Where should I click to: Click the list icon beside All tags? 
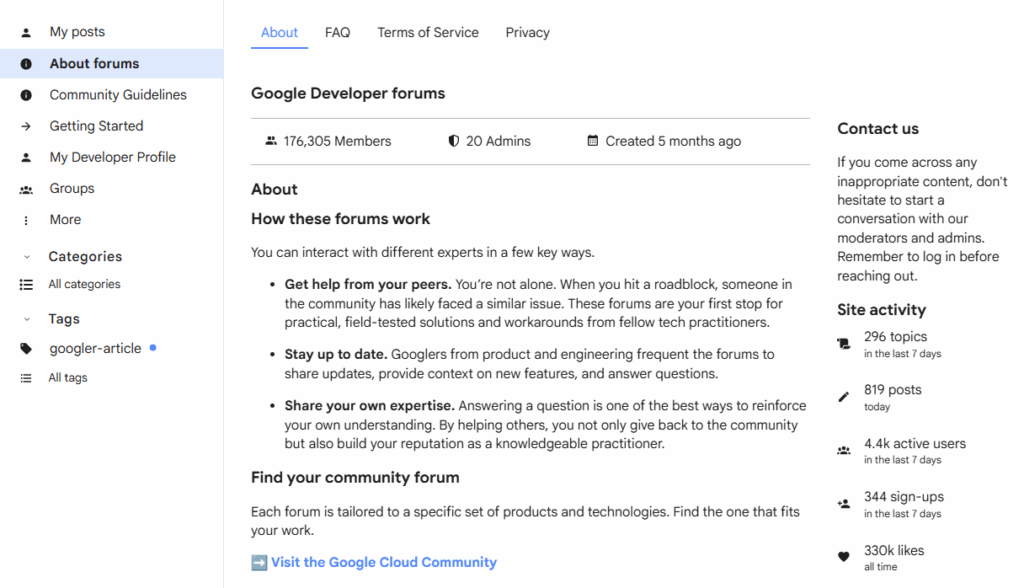coord(26,378)
